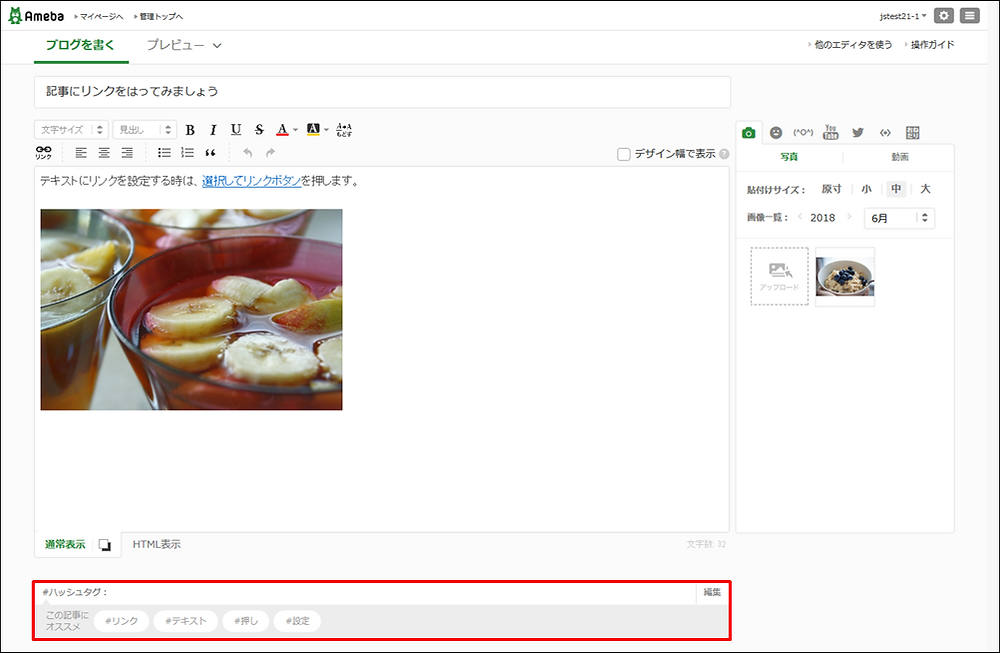
Task: Open the photo camera panel tab
Action: [749, 133]
